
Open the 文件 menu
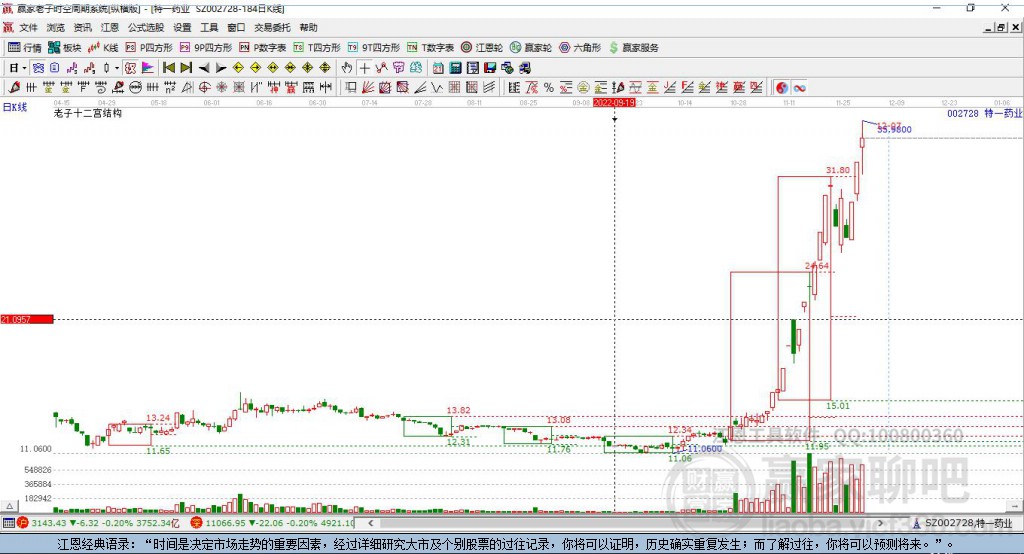(x=28, y=27)
